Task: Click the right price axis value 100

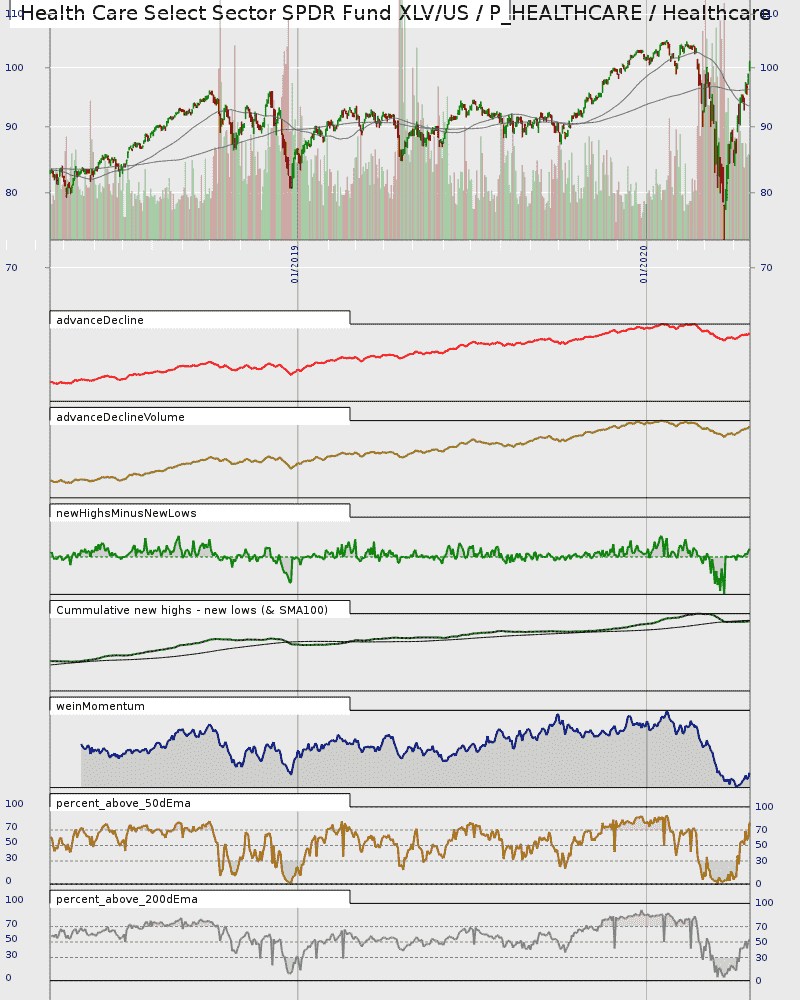Action: [x=769, y=68]
